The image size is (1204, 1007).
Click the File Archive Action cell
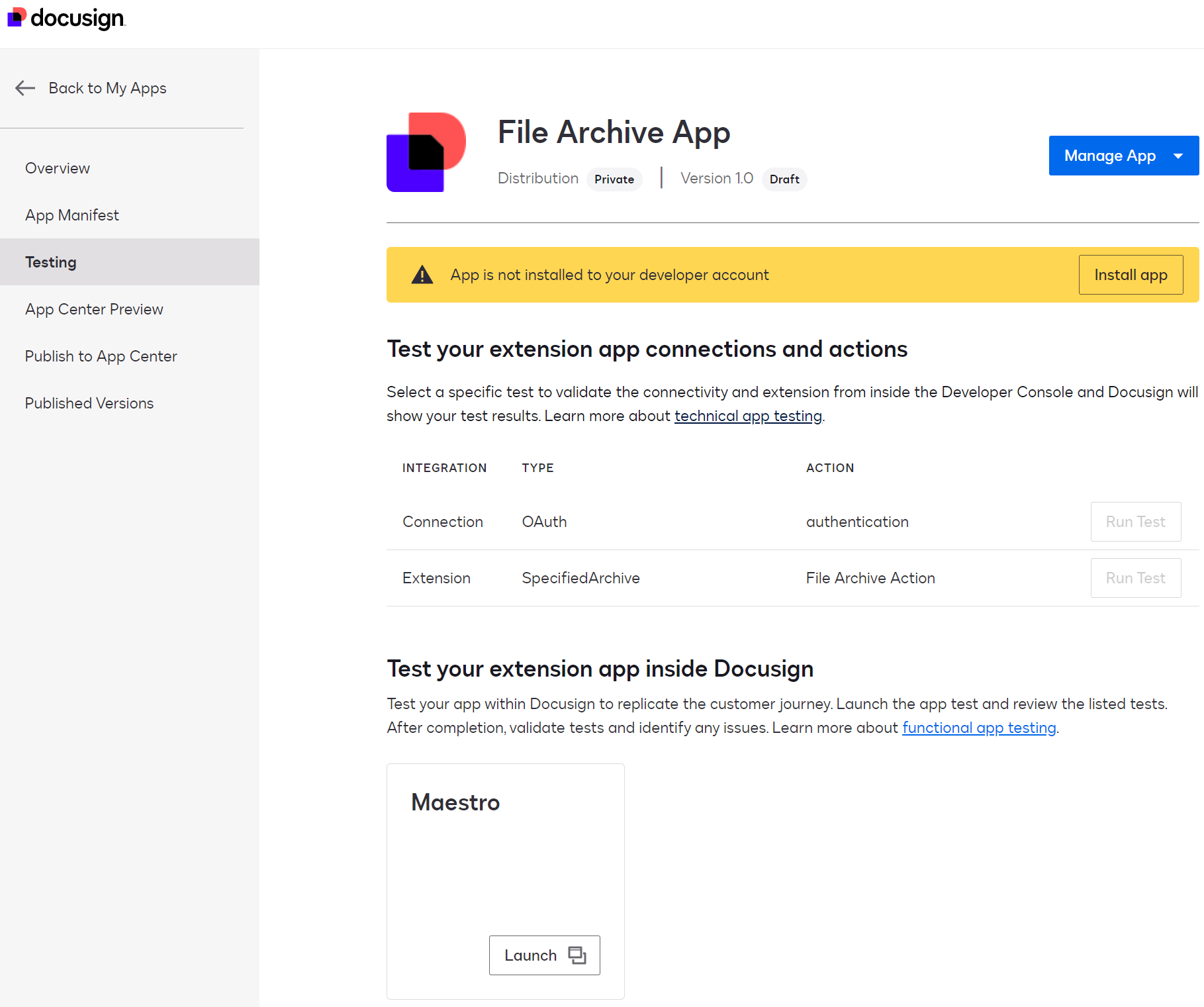tap(870, 578)
